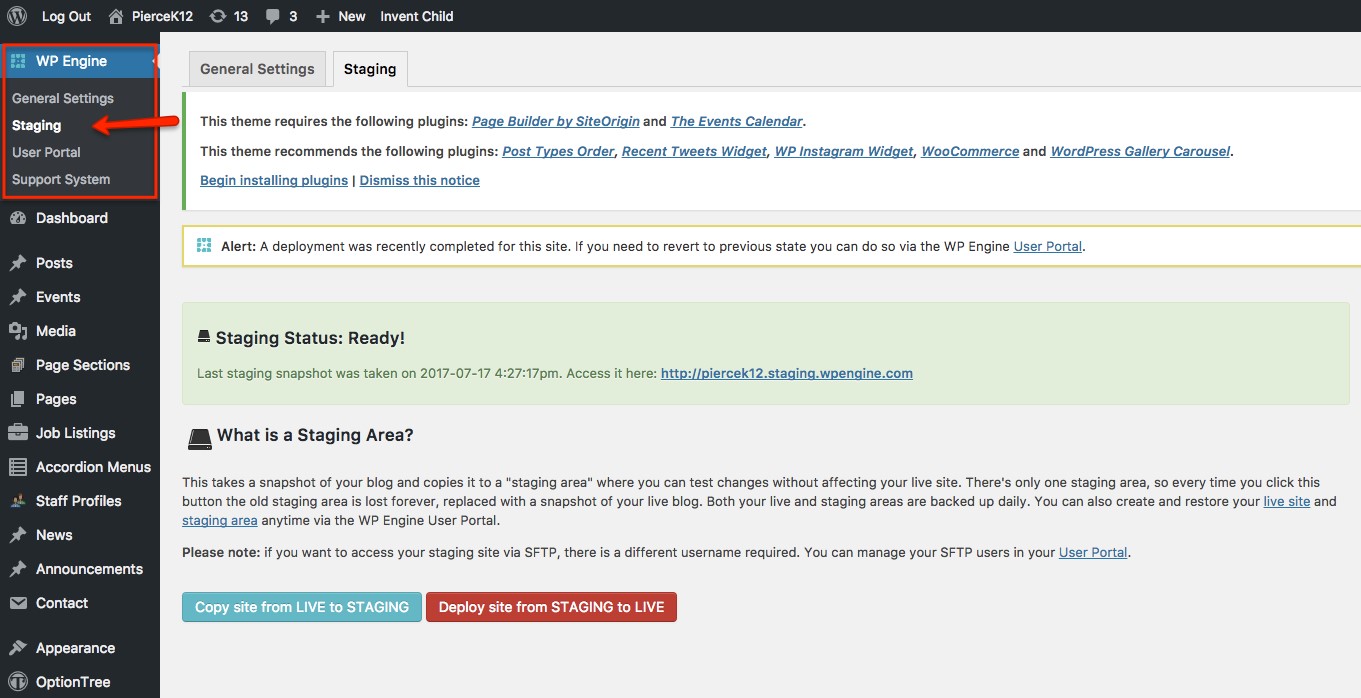Open piercek12.staging.wpengine.com link
The height and width of the screenshot is (698, 1361).
(x=787, y=373)
